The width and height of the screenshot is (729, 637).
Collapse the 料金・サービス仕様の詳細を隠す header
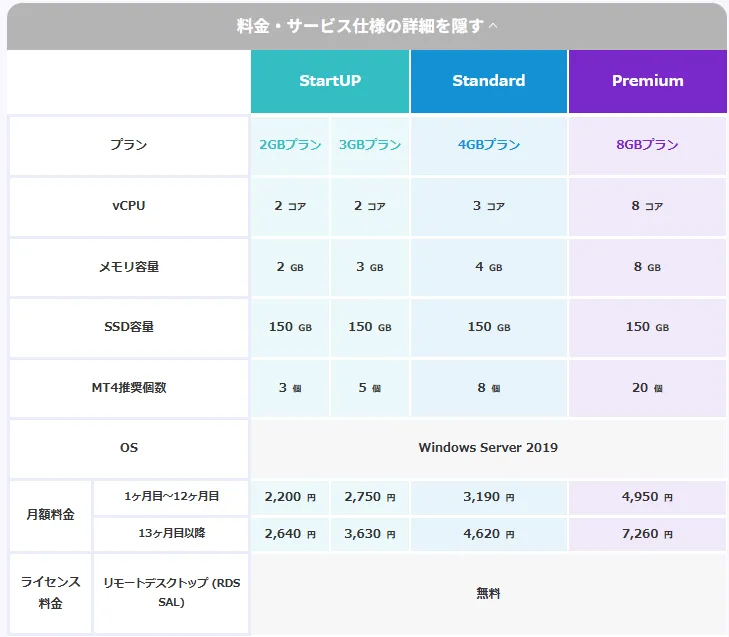(x=364, y=26)
